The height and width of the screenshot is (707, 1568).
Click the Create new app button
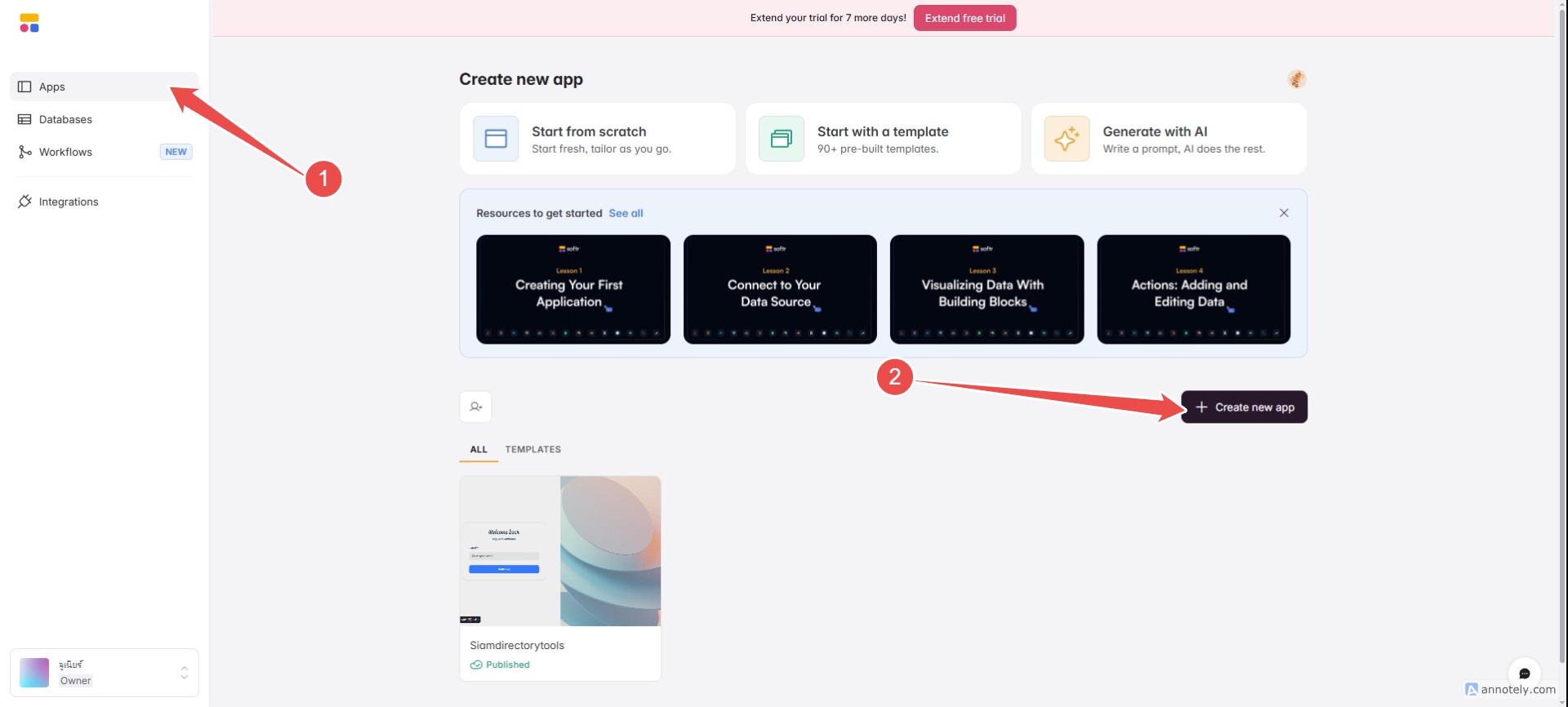[x=1244, y=407]
